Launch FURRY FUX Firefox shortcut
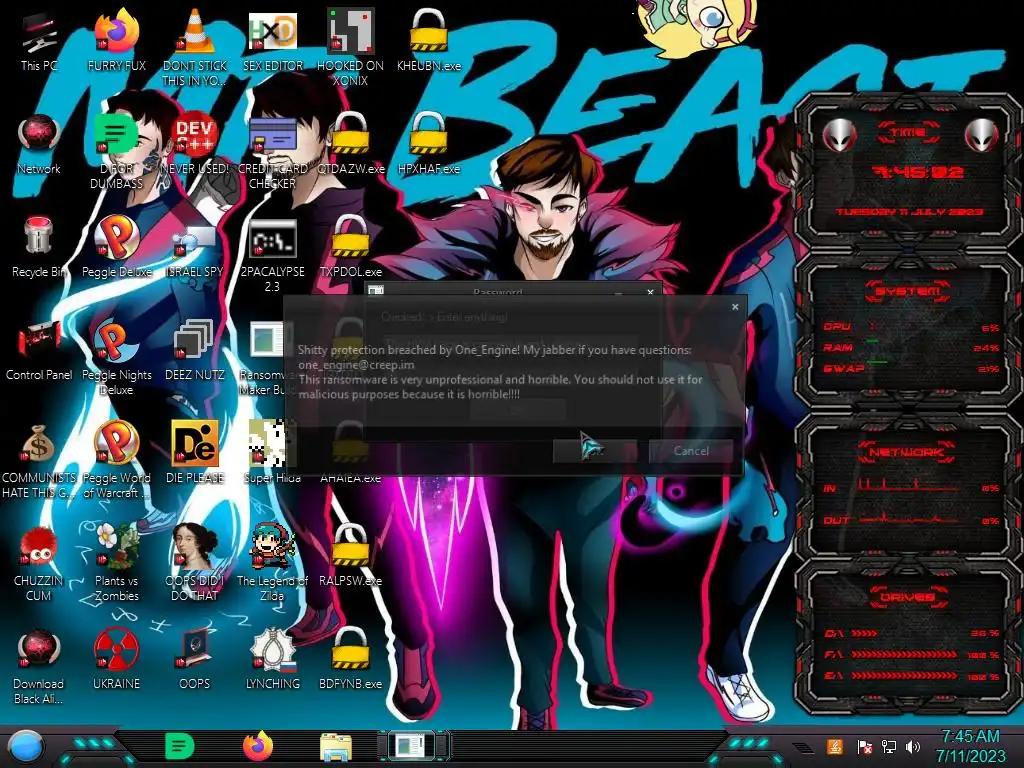The image size is (1024, 768). (x=116, y=40)
